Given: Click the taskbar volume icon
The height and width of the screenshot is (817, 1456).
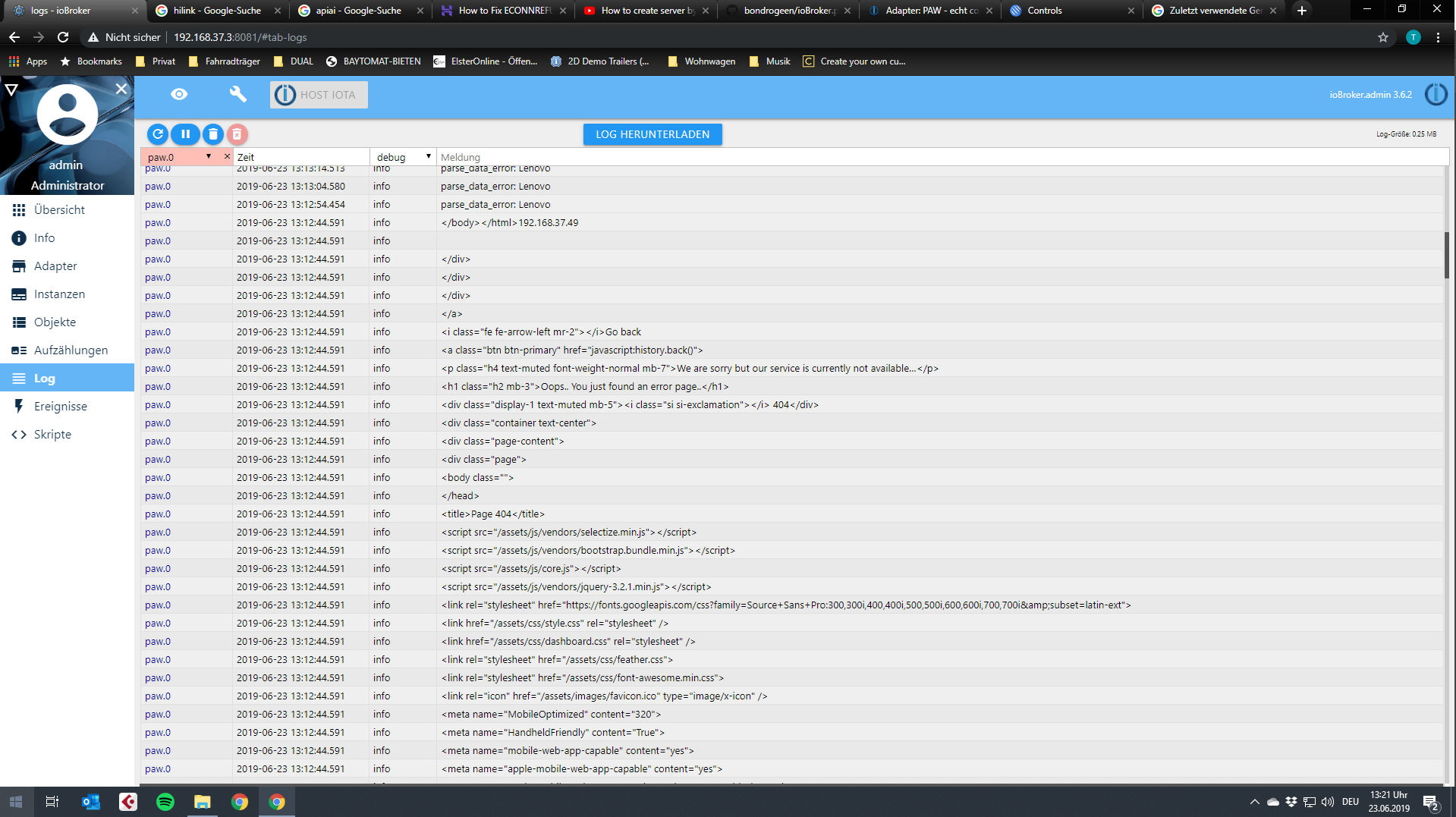Looking at the screenshot, I should coord(1328,802).
